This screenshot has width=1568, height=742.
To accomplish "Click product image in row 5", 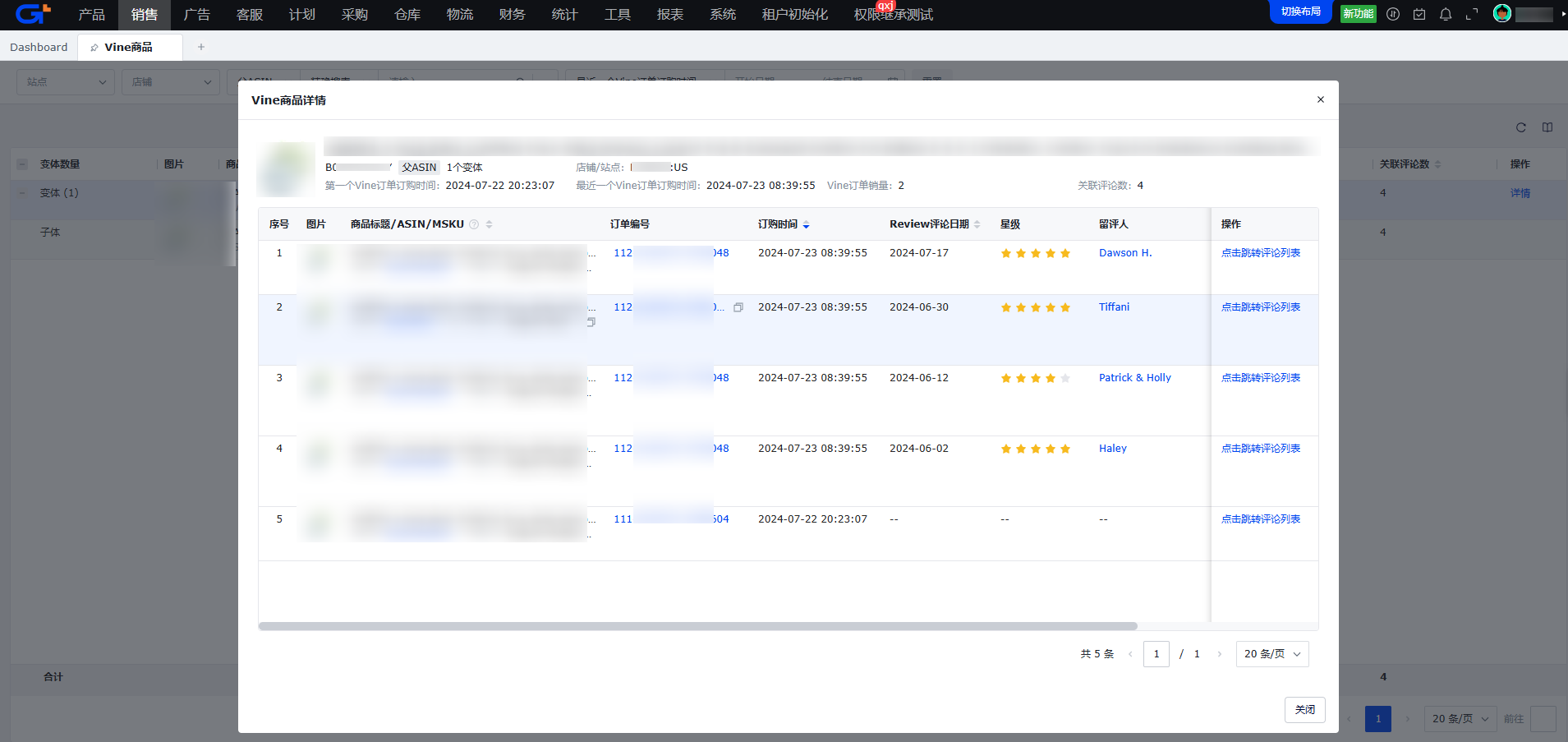I will [319, 526].
